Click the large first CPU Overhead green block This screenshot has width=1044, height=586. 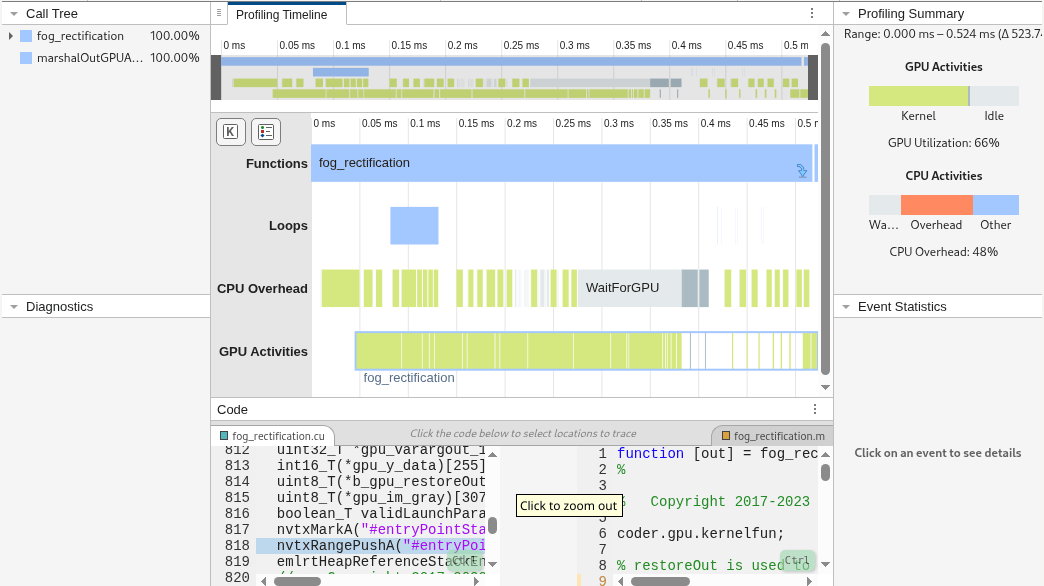(x=340, y=288)
